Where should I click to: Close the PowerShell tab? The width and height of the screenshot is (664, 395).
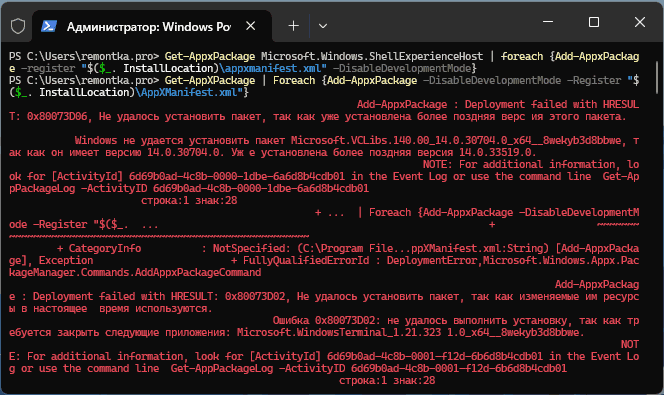251,26
